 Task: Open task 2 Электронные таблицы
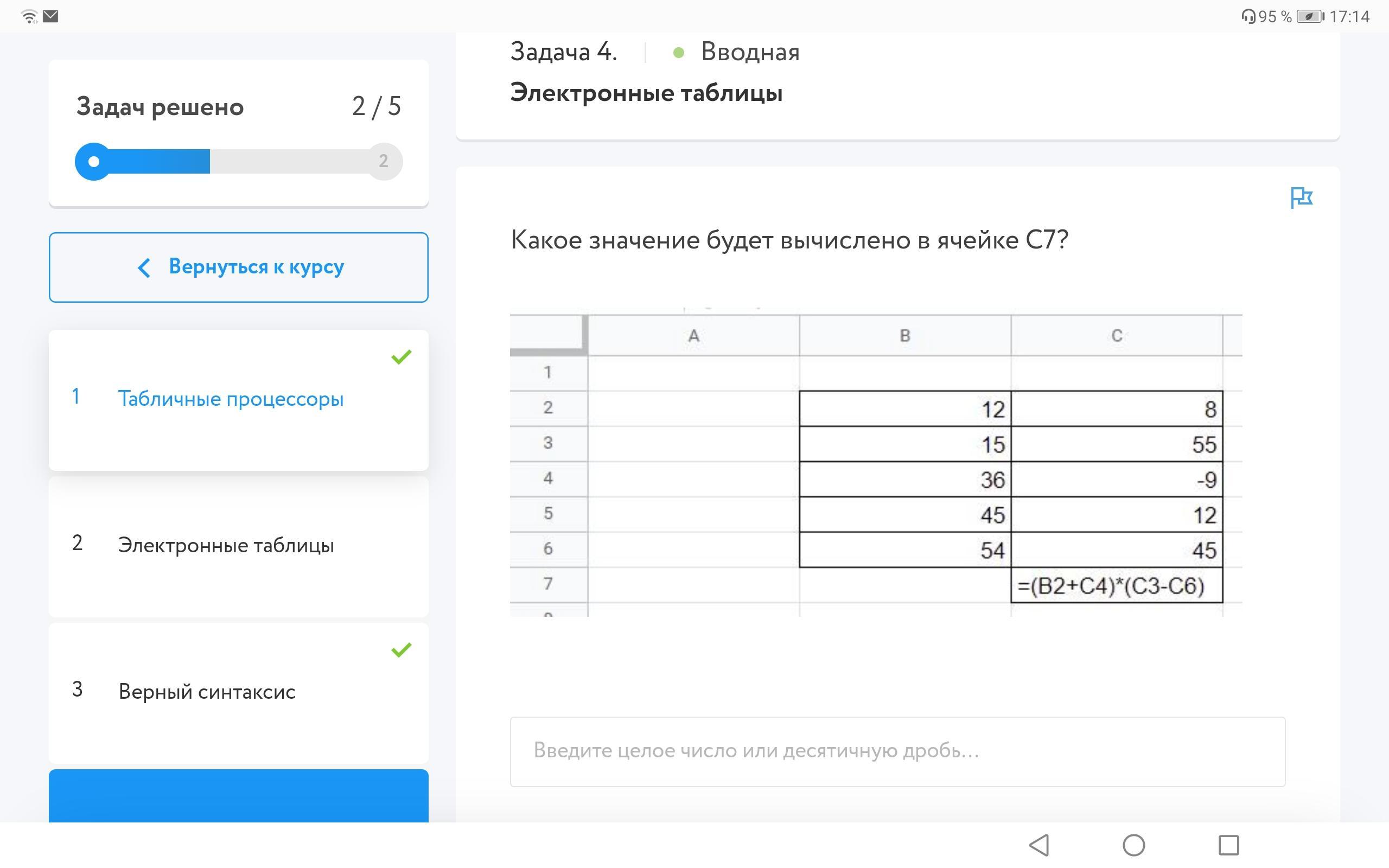[x=226, y=545]
